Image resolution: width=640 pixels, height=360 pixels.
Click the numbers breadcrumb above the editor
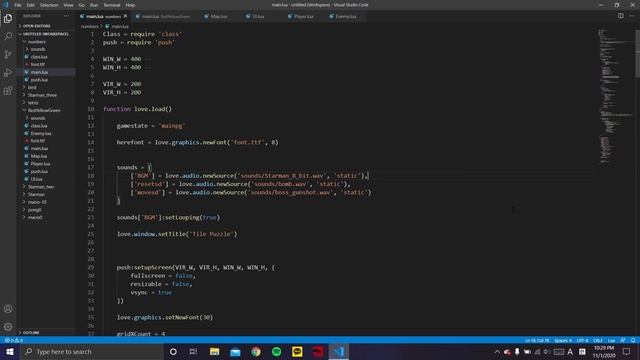pos(89,26)
